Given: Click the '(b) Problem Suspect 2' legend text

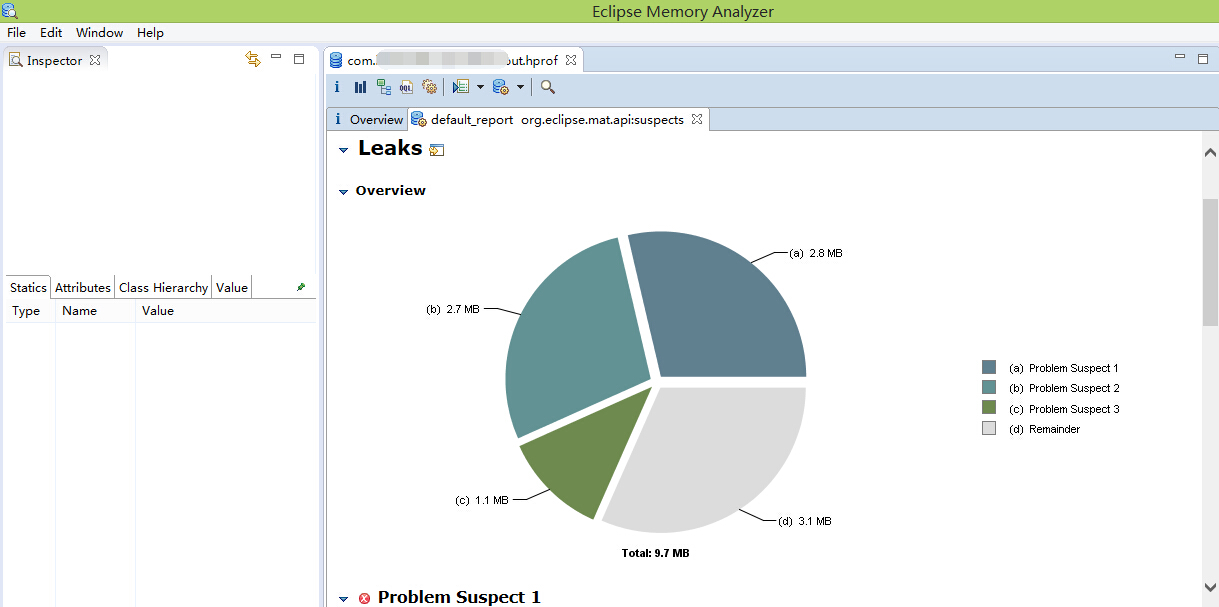Looking at the screenshot, I should pos(1064,388).
